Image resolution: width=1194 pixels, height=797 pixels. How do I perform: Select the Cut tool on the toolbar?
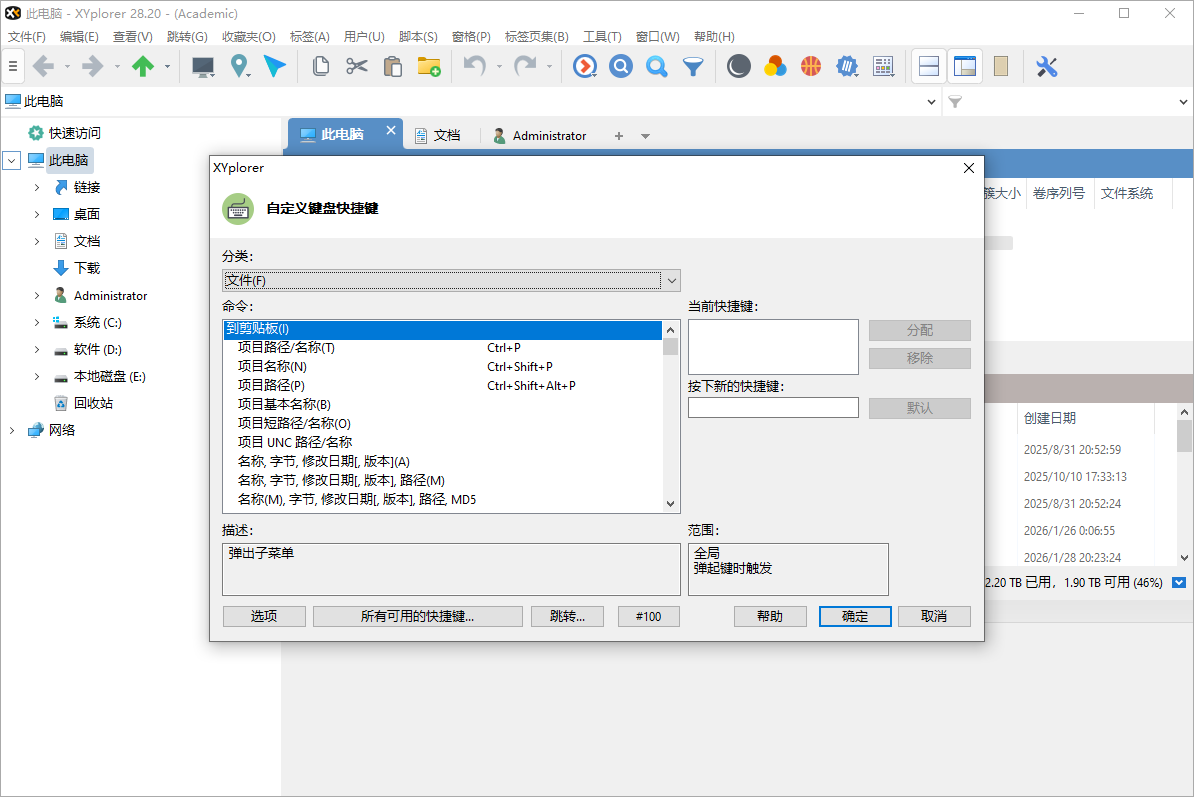point(356,66)
